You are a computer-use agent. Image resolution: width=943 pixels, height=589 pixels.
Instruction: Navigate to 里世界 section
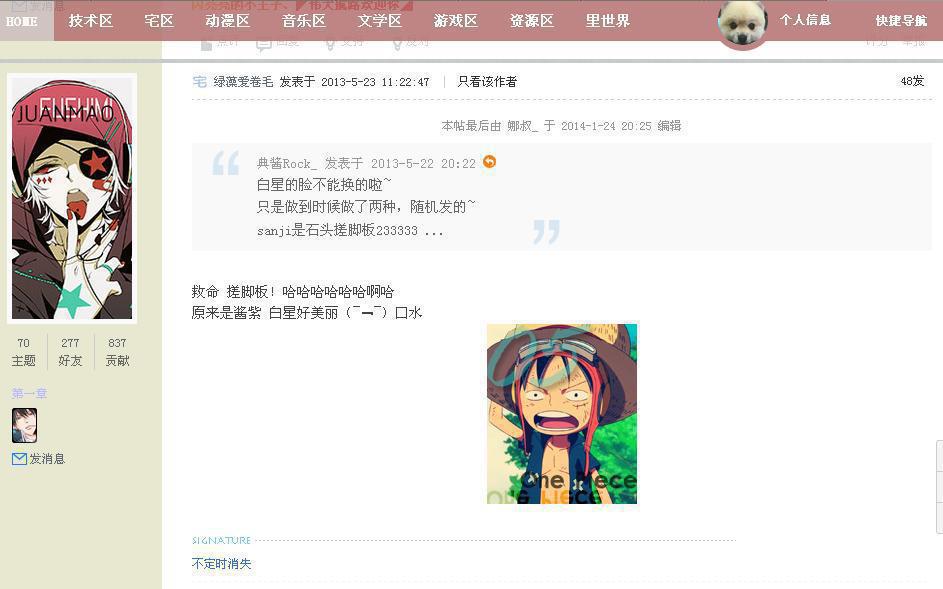608,21
